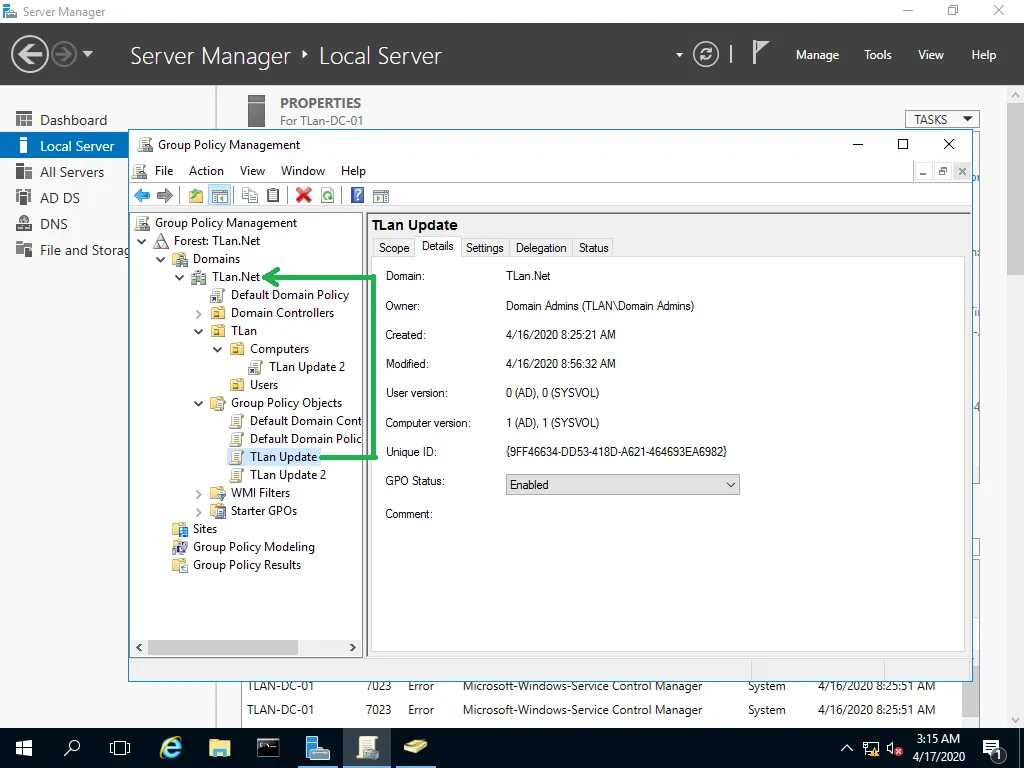
Task: Select the Users OU tree item
Action: (x=263, y=385)
